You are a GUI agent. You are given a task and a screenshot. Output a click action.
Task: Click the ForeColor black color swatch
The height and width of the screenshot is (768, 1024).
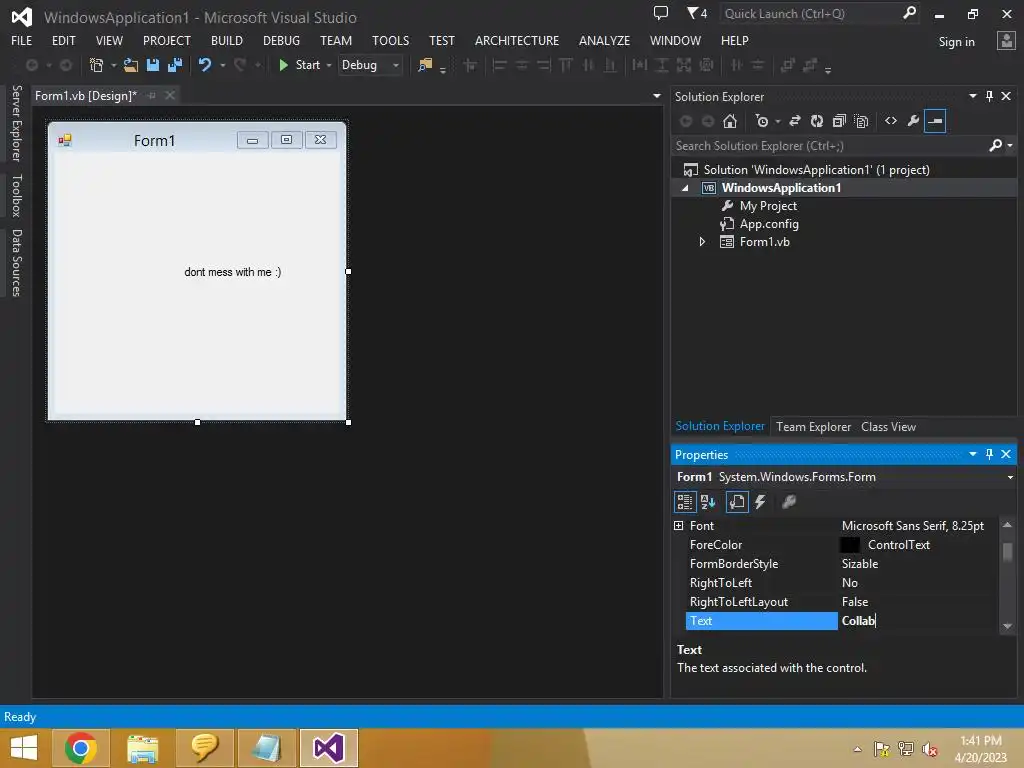point(849,545)
